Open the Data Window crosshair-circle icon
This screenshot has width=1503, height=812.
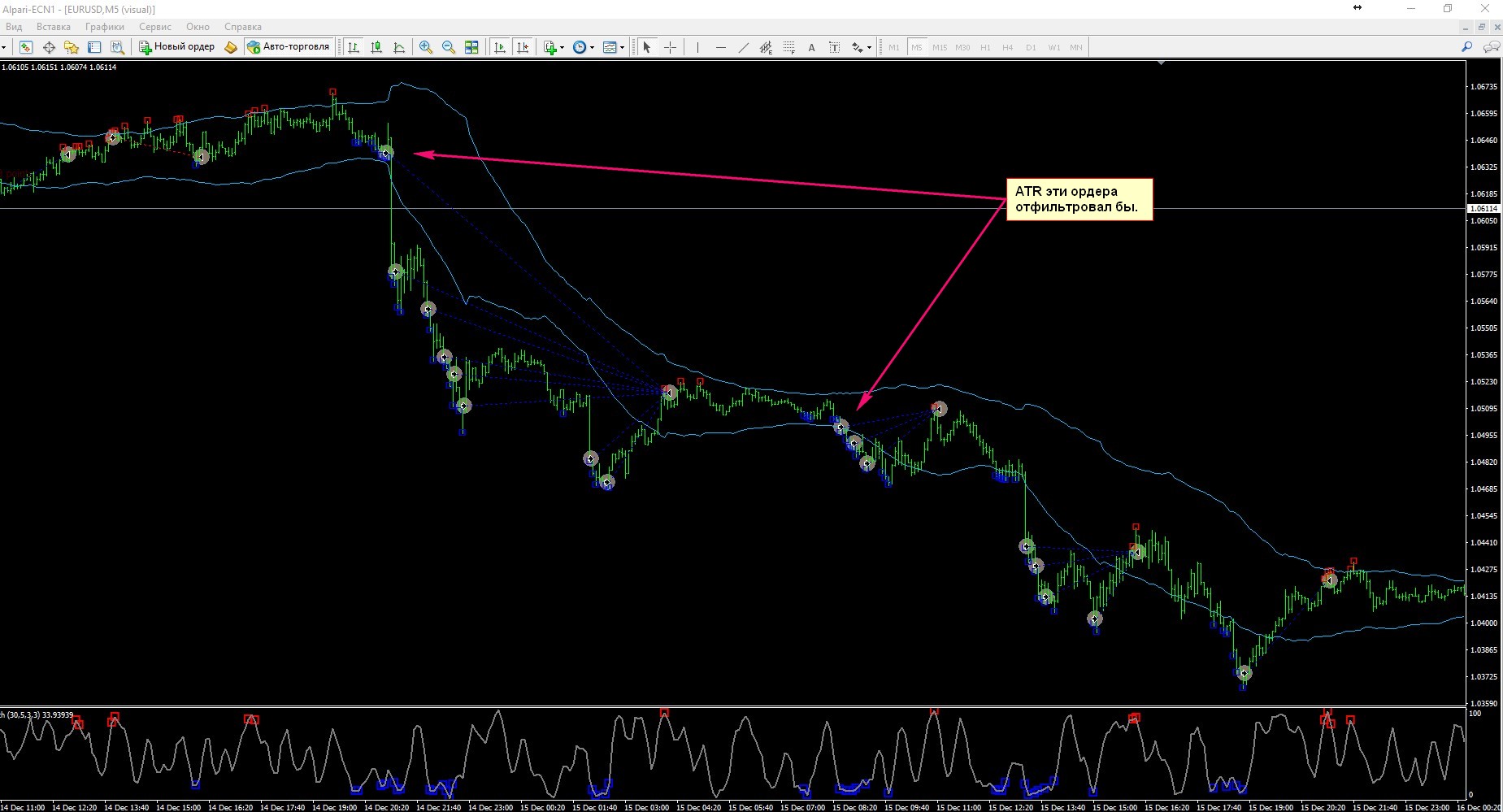click(x=49, y=47)
